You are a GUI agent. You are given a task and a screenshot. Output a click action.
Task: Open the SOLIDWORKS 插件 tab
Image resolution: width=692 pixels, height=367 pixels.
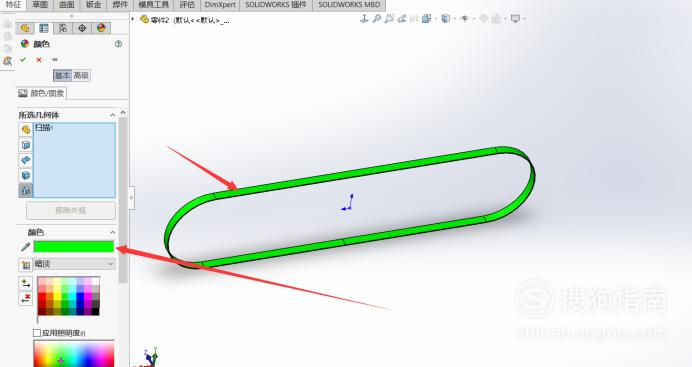[276, 5]
